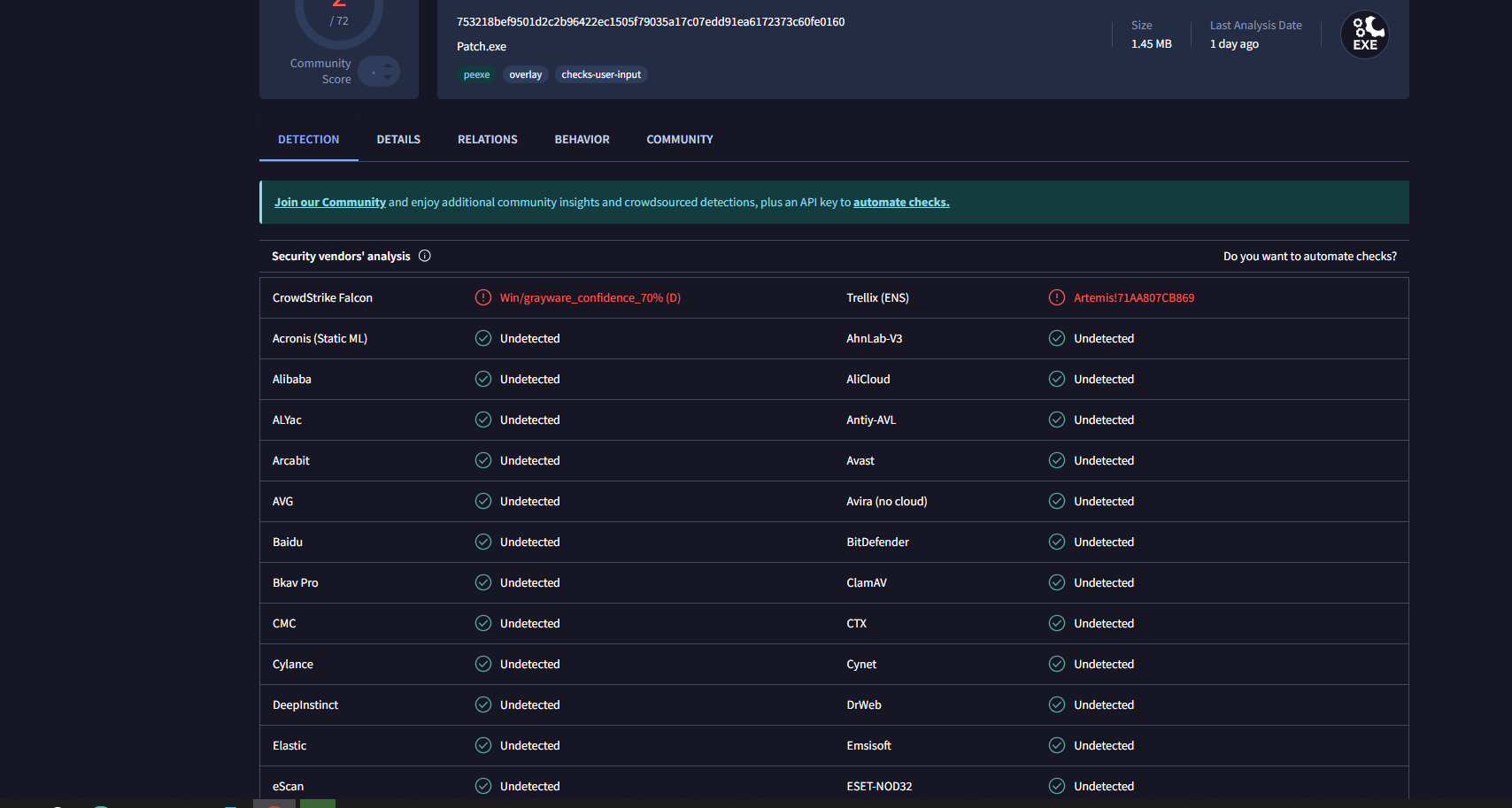The height and width of the screenshot is (808, 1512).
Task: Go to the COMMUNITY tab
Action: tap(680, 139)
